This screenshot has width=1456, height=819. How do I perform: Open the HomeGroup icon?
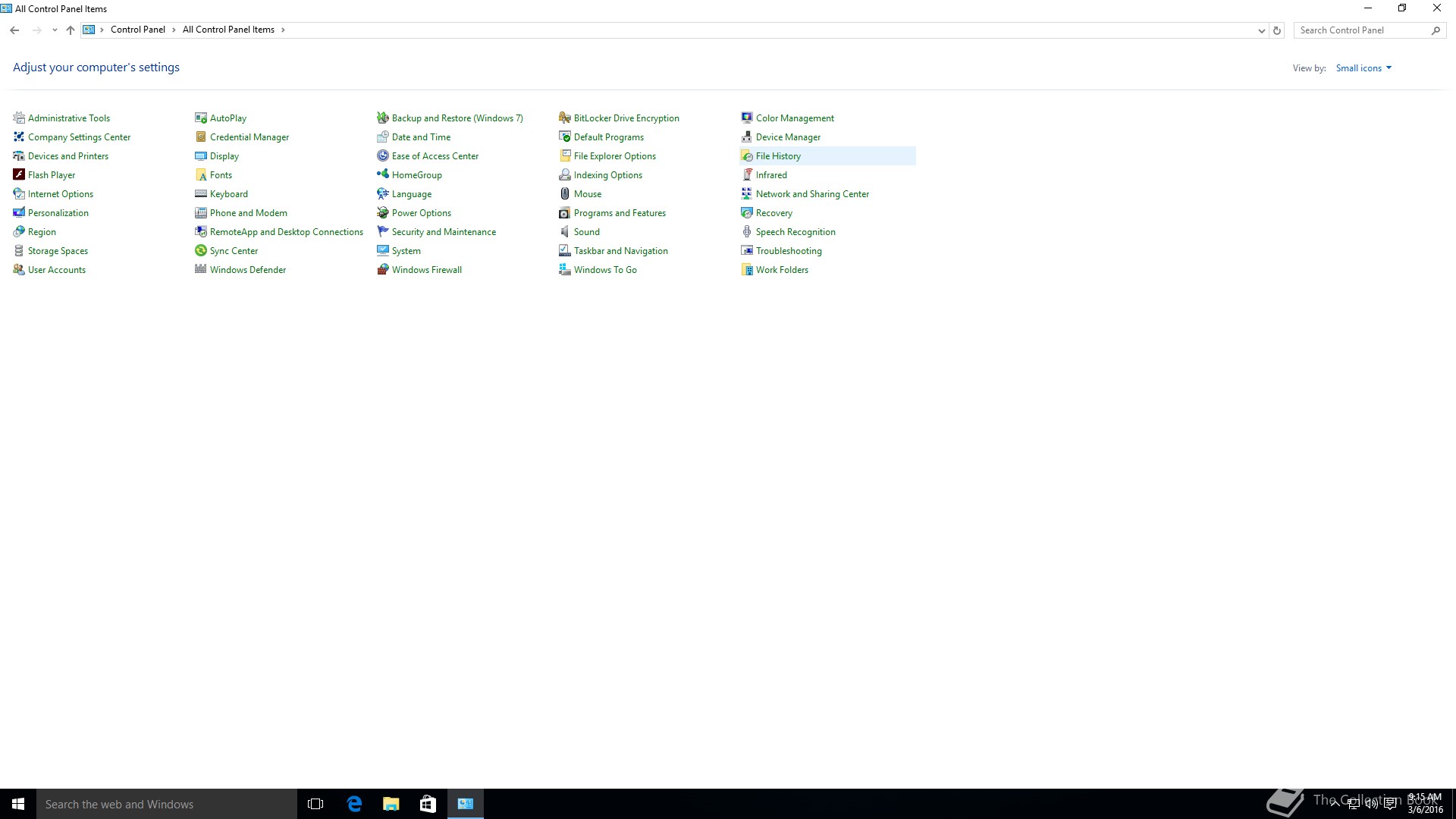point(383,174)
